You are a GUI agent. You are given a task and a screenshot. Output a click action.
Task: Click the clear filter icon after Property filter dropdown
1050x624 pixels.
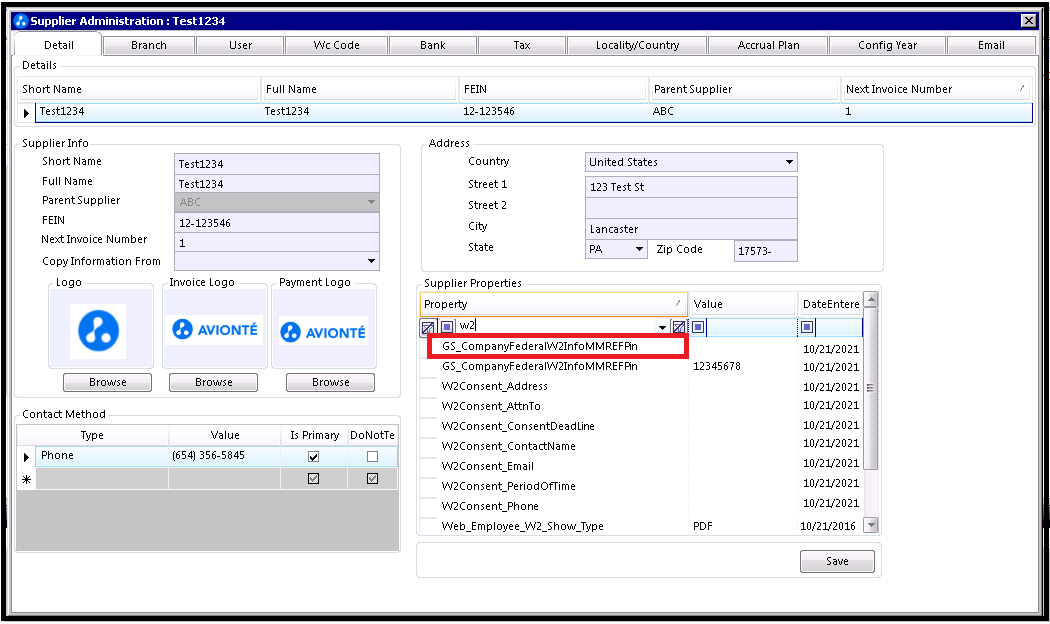[x=679, y=327]
